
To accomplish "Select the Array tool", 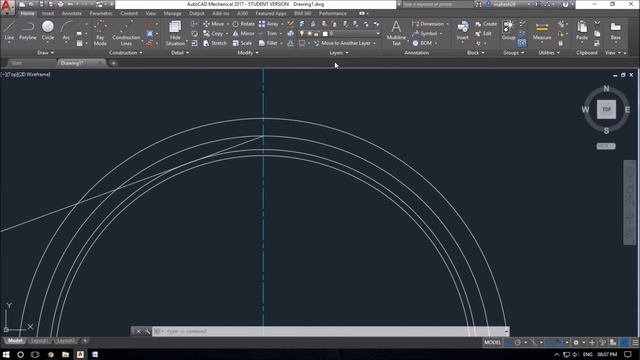I will tap(269, 24).
